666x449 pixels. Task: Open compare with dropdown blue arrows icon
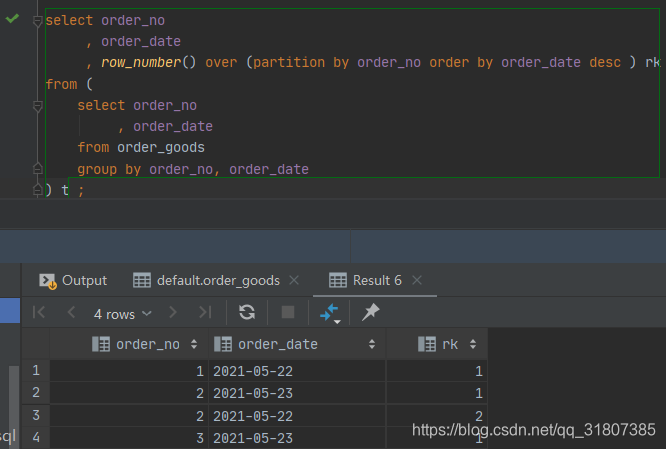coord(330,313)
